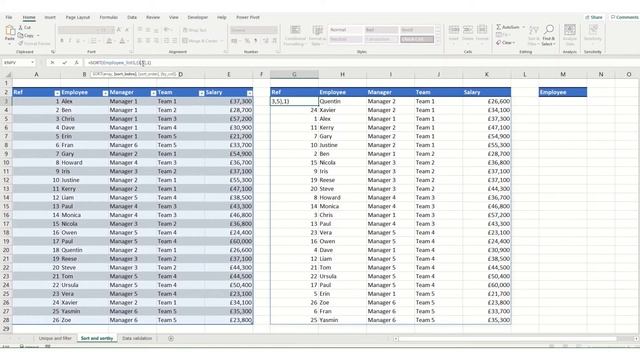Click the Decrease Font Size icon

(127, 30)
